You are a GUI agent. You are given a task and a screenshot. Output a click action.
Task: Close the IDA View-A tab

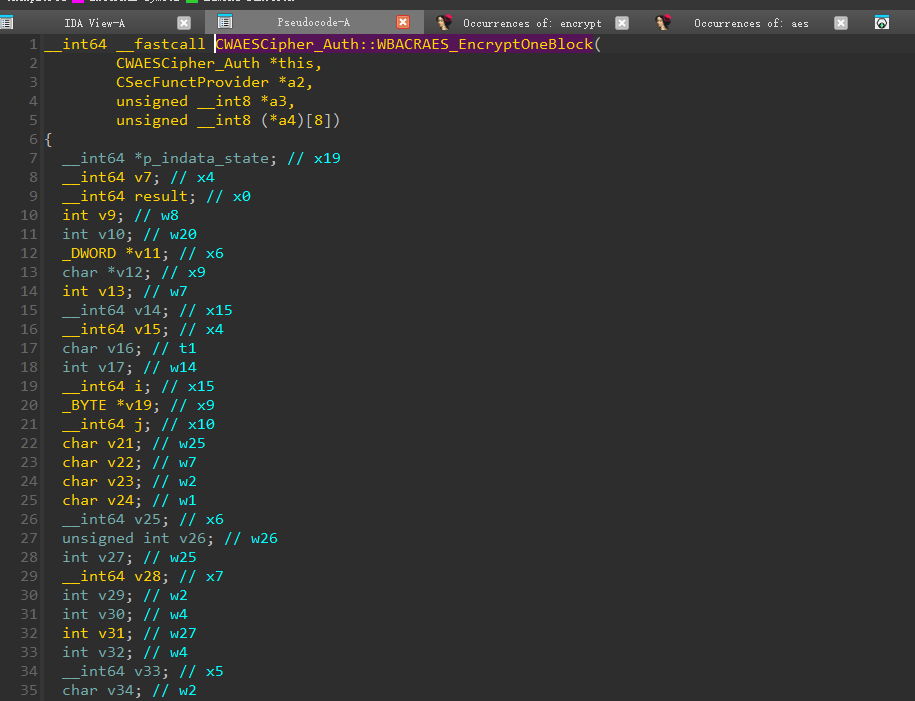pyautogui.click(x=184, y=23)
